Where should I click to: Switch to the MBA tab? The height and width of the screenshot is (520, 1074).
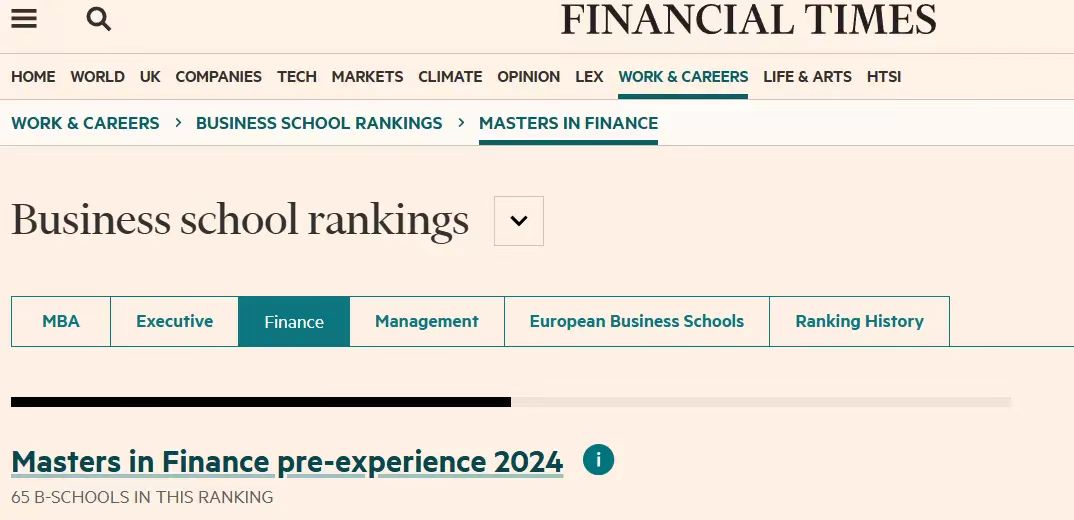point(61,321)
